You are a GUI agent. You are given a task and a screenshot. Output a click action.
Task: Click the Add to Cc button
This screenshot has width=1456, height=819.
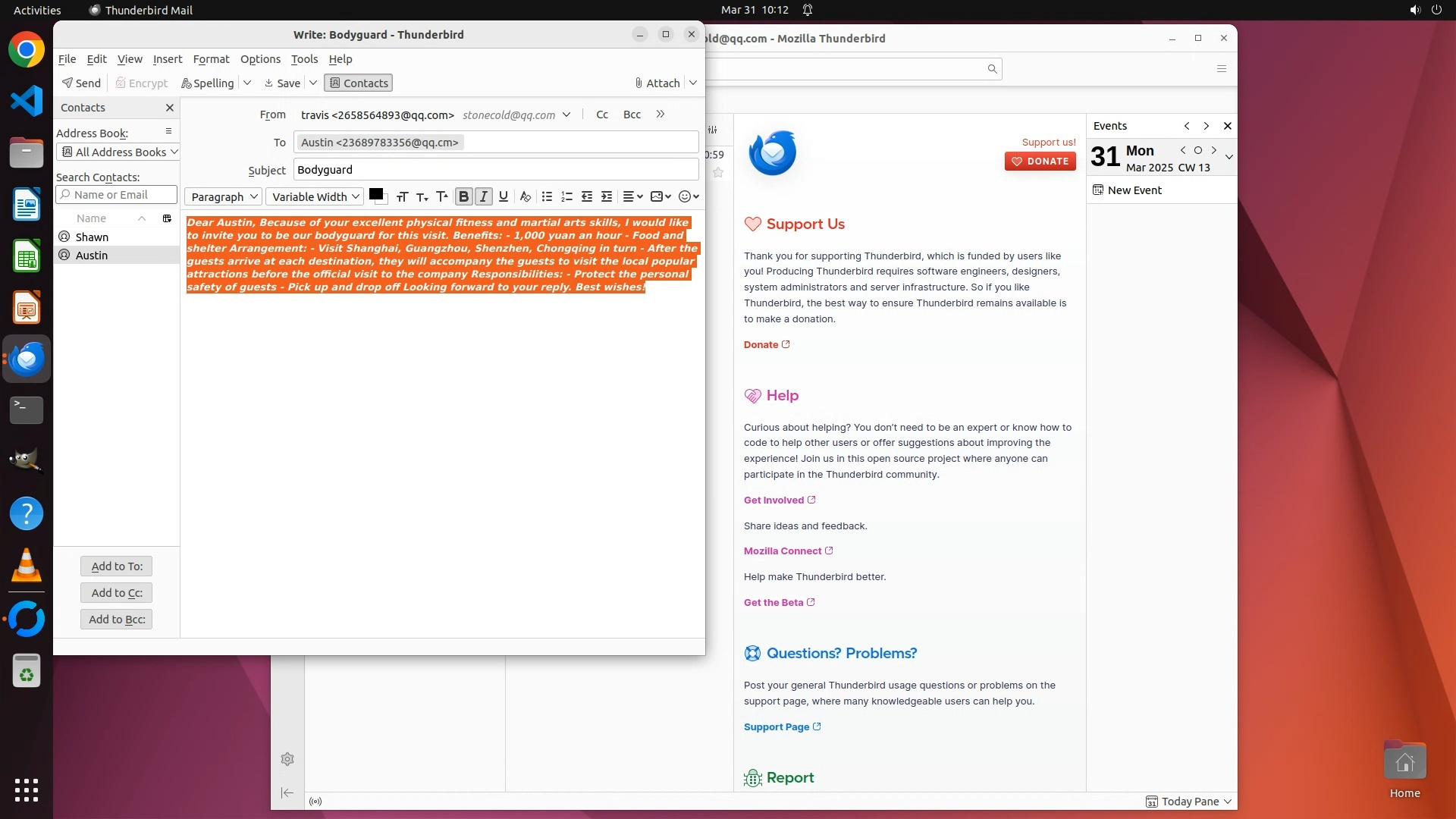117,592
